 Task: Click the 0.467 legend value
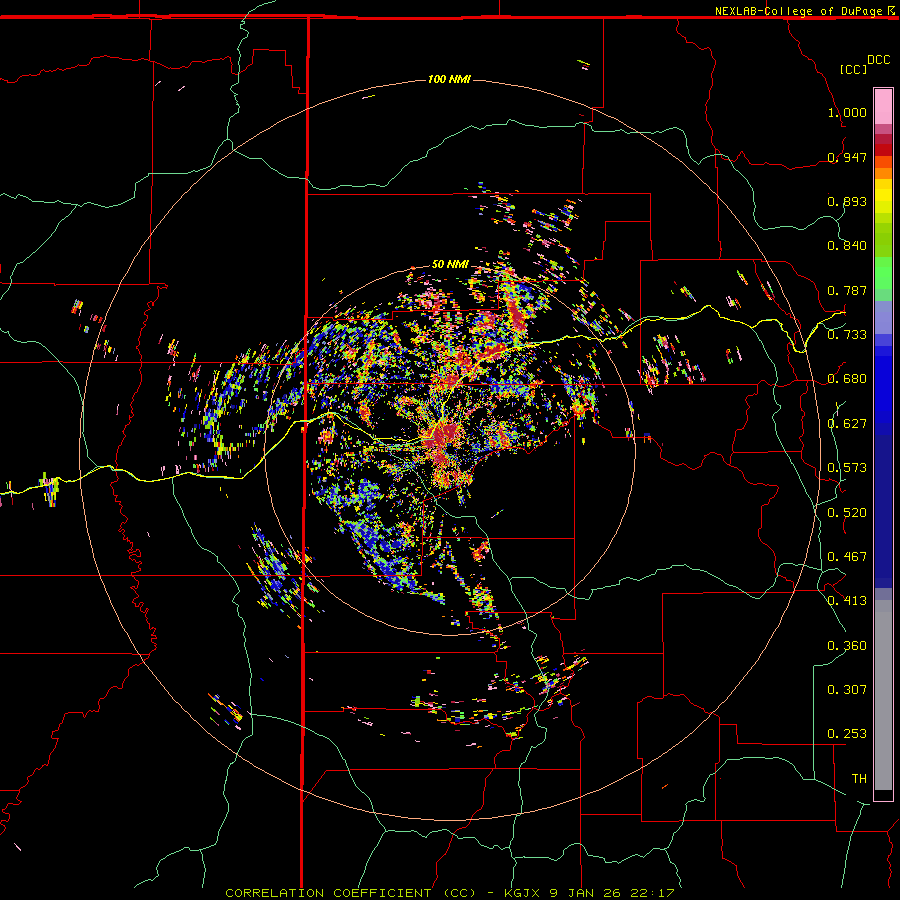click(847, 557)
